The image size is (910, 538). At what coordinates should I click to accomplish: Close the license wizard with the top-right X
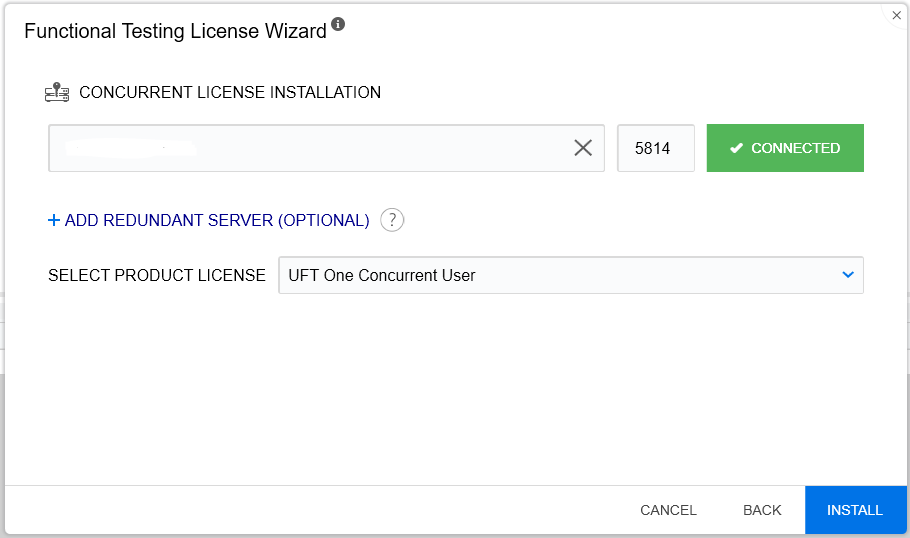(x=896, y=15)
